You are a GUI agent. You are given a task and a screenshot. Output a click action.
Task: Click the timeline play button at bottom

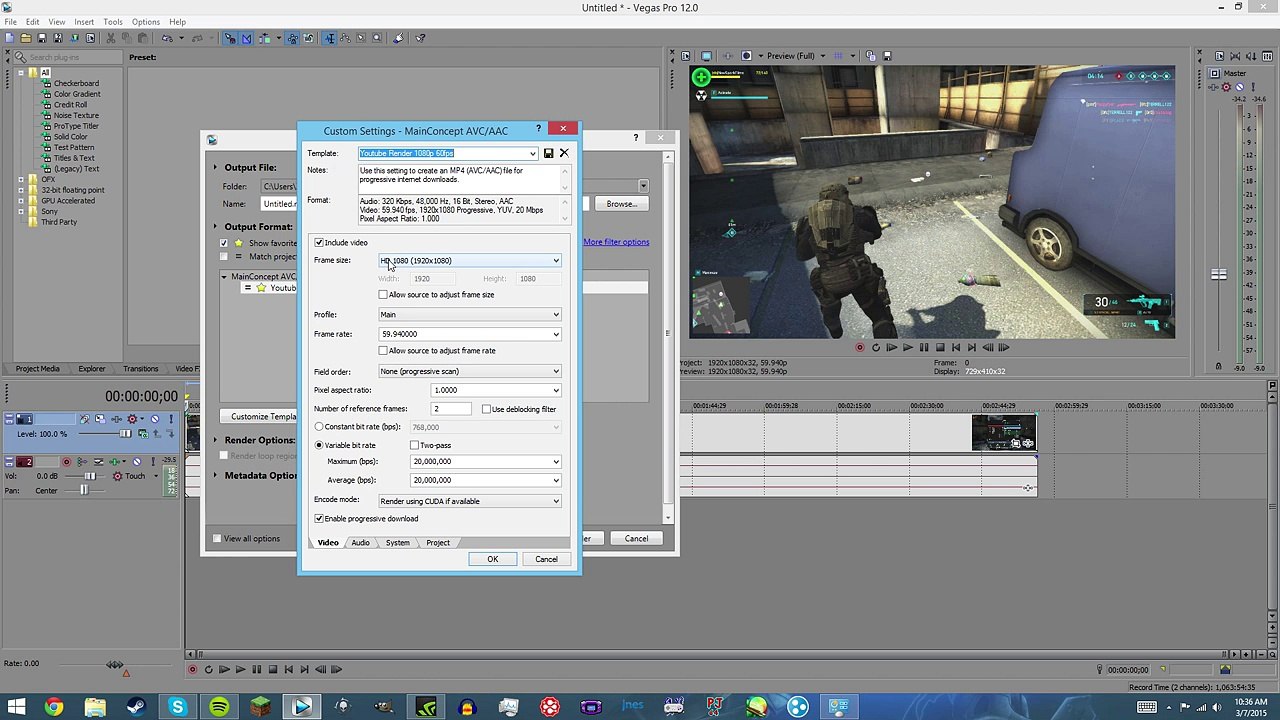click(x=240, y=669)
